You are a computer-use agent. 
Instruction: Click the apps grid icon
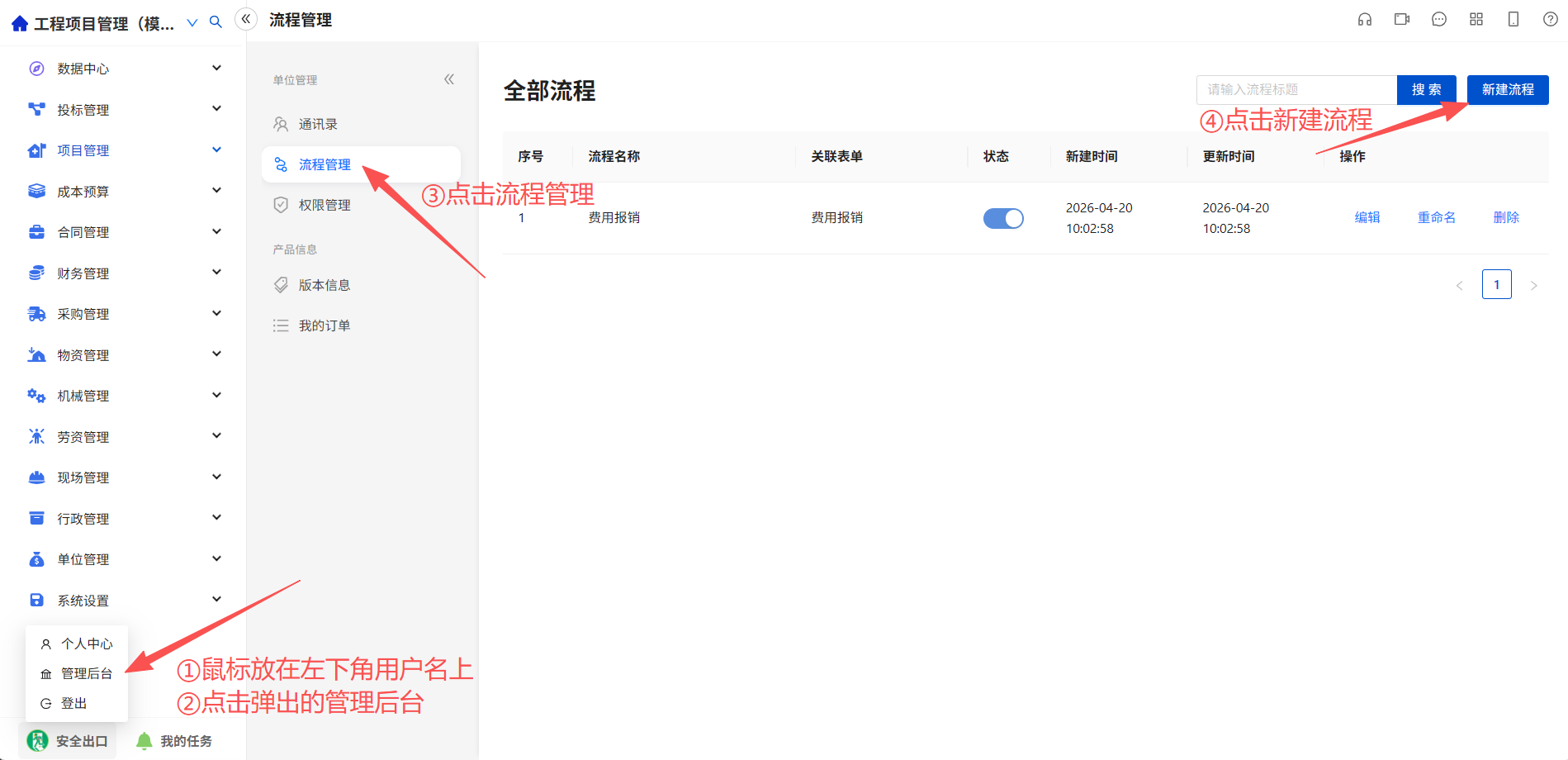[1476, 20]
